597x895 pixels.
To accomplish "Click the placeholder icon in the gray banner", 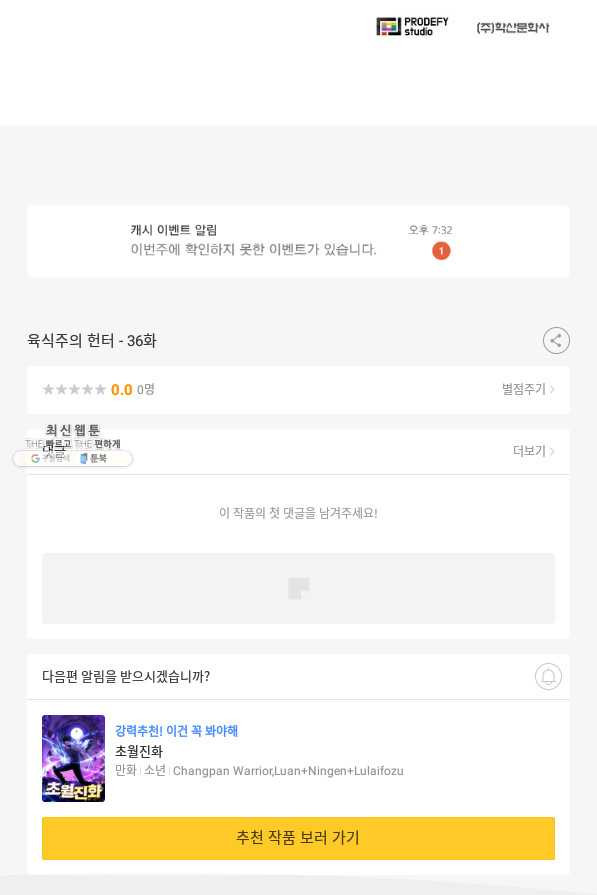I will [298, 588].
